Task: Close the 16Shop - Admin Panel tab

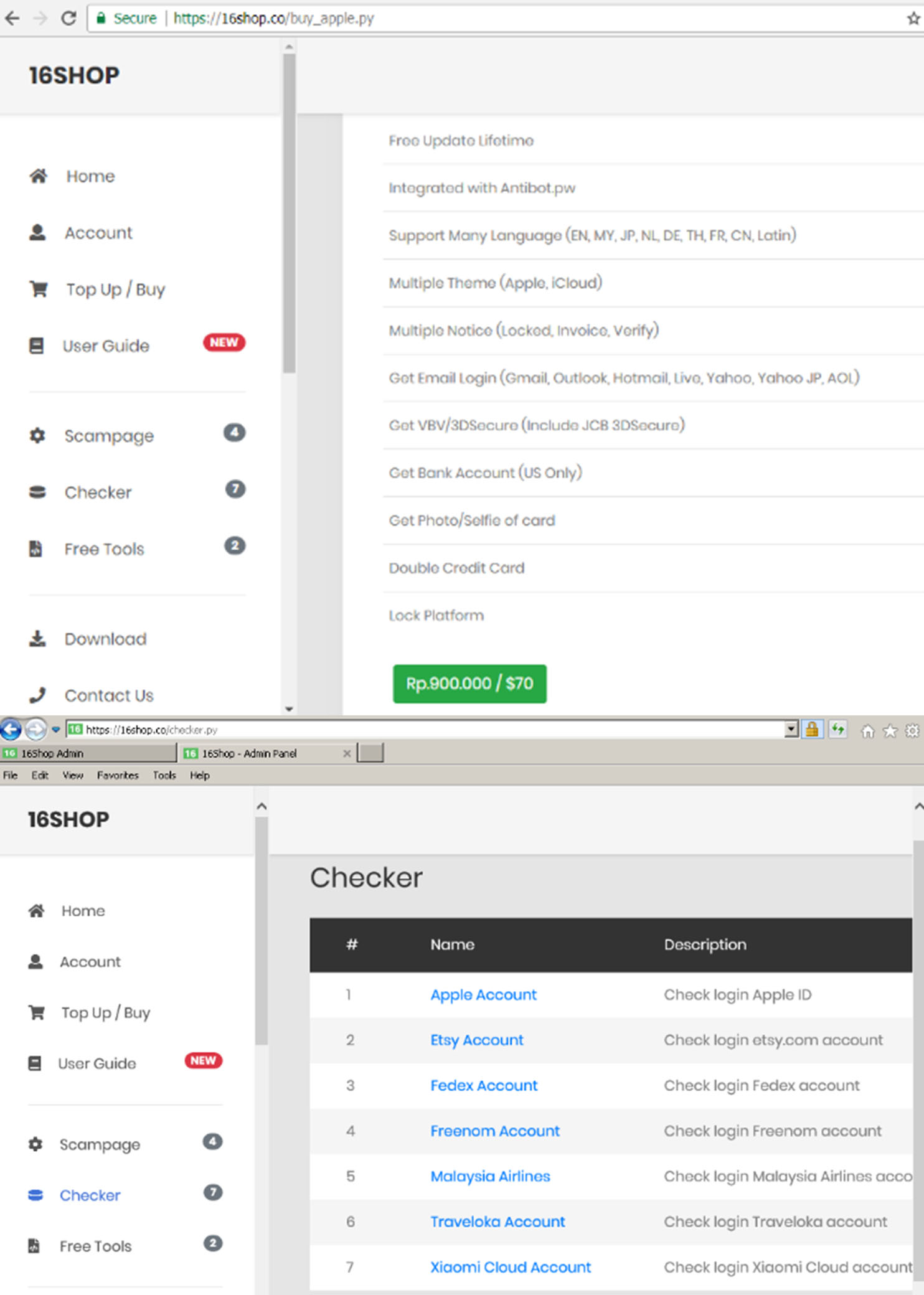Action: [x=347, y=753]
